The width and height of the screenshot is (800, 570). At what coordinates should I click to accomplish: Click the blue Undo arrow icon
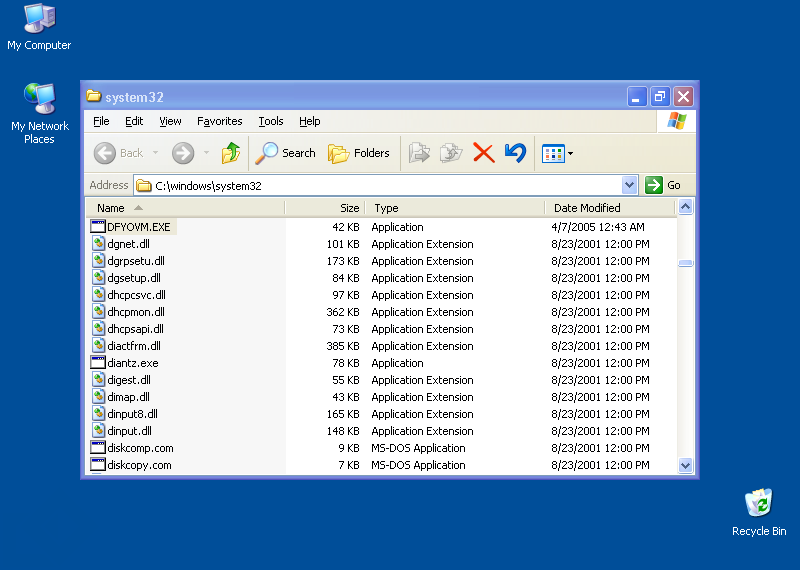pyautogui.click(x=515, y=153)
